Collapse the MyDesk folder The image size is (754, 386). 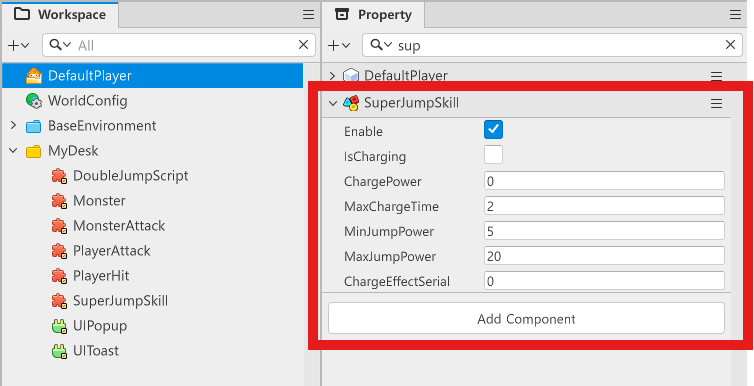point(13,151)
